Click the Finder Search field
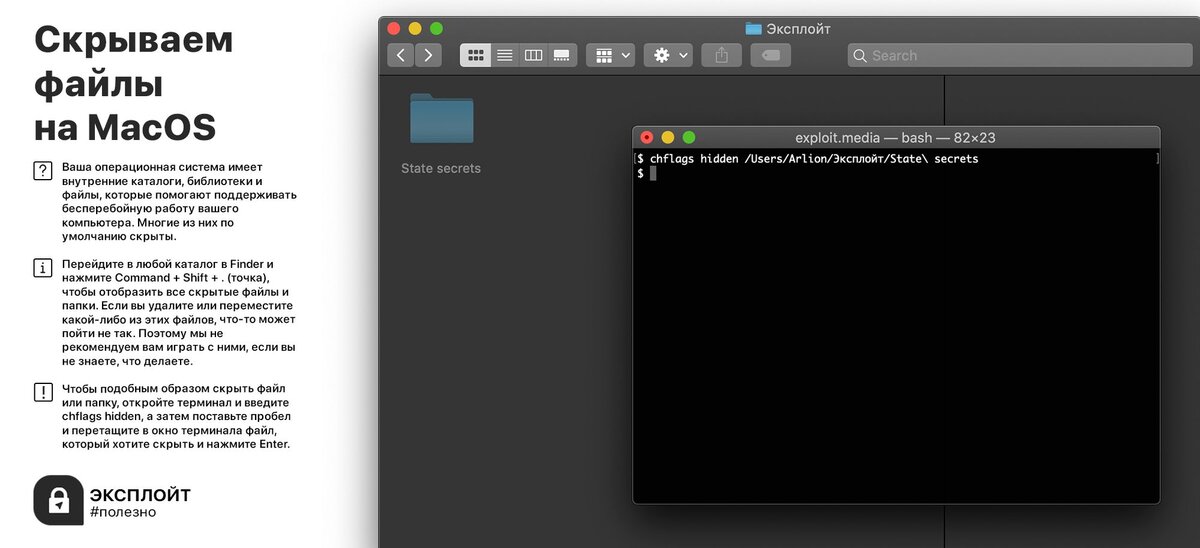Viewport: 1200px width, 548px height. (1020, 55)
